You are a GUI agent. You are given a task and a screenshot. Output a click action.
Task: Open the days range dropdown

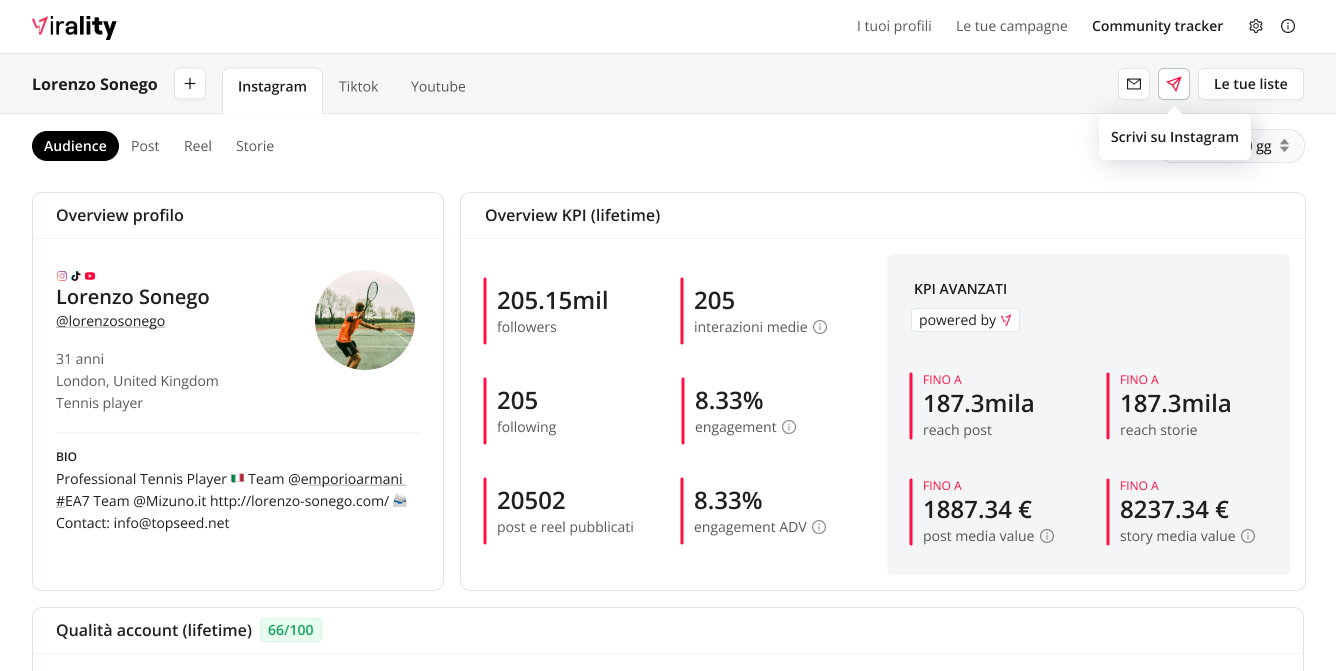click(x=1275, y=146)
